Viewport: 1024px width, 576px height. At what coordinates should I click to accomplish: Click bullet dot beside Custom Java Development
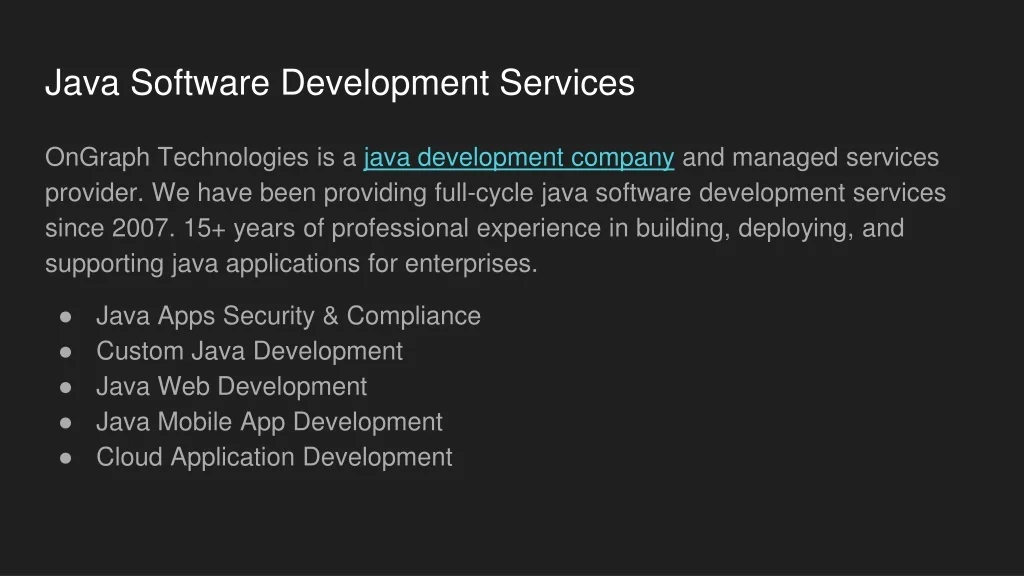[66, 352]
